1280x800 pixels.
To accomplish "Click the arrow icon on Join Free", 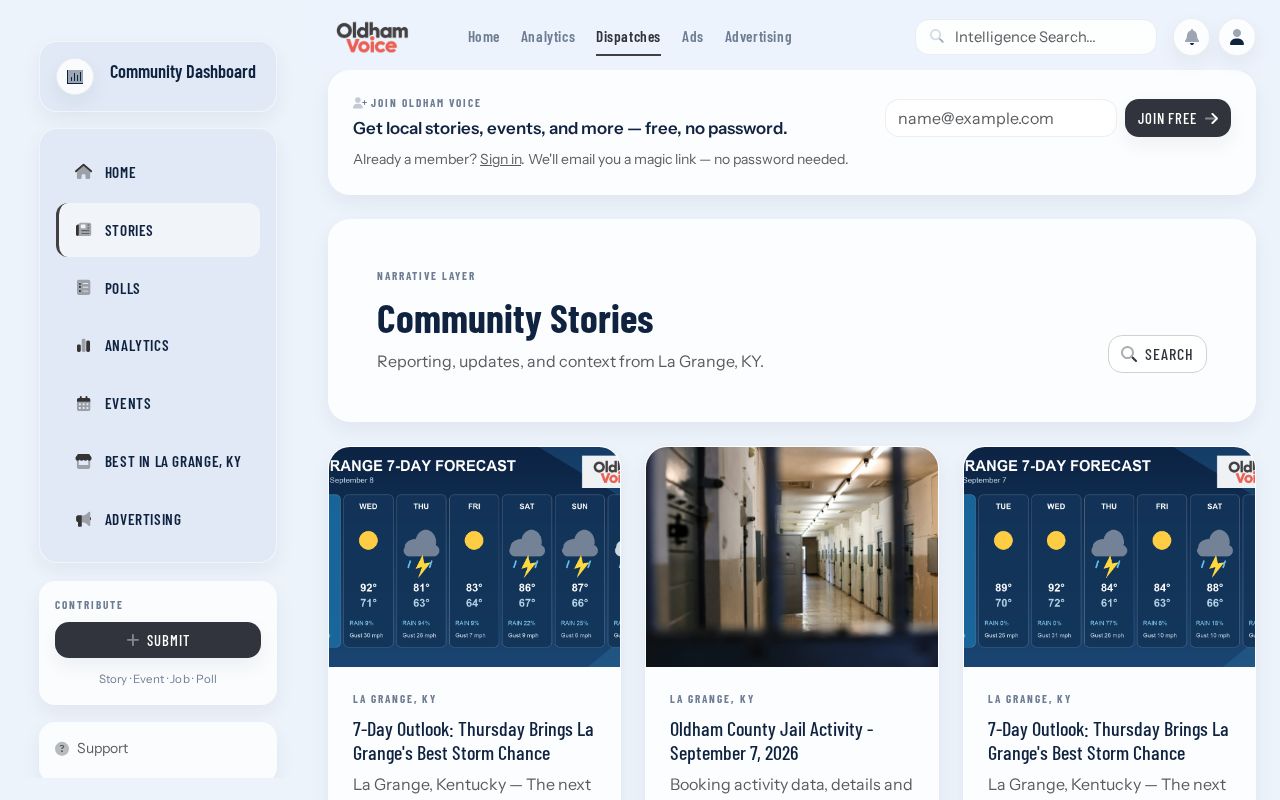I will pos(1211,118).
